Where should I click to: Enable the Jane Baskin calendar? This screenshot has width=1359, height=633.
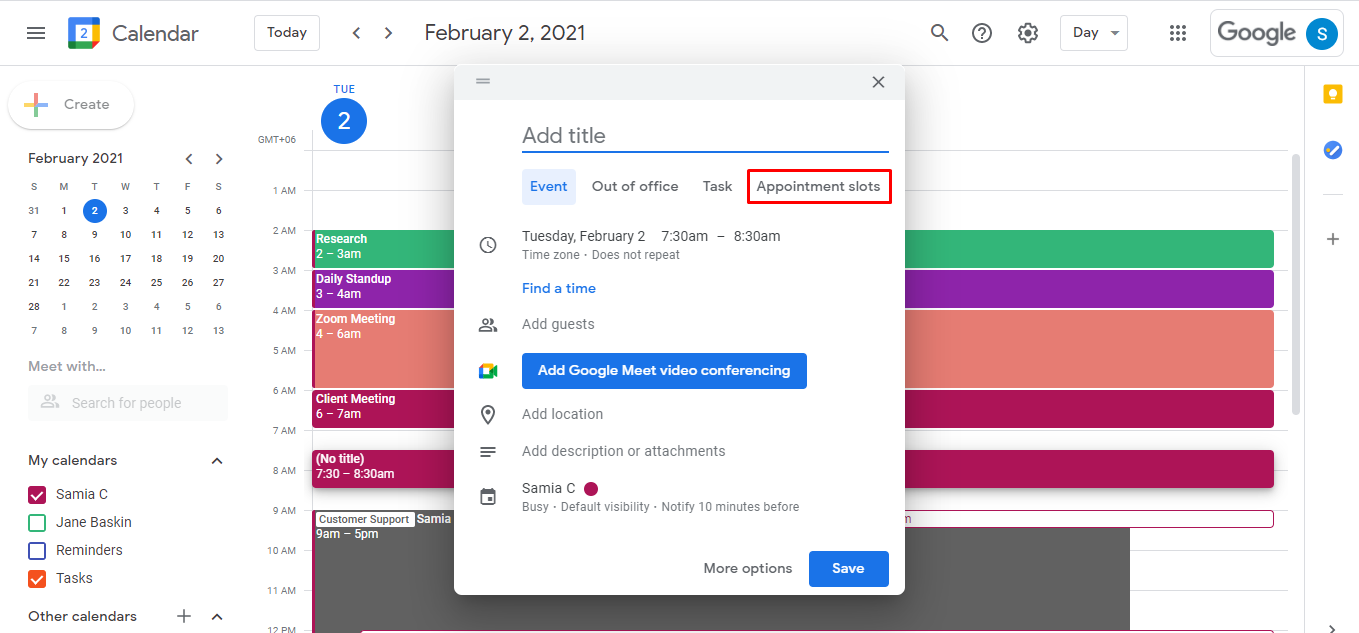click(x=37, y=522)
